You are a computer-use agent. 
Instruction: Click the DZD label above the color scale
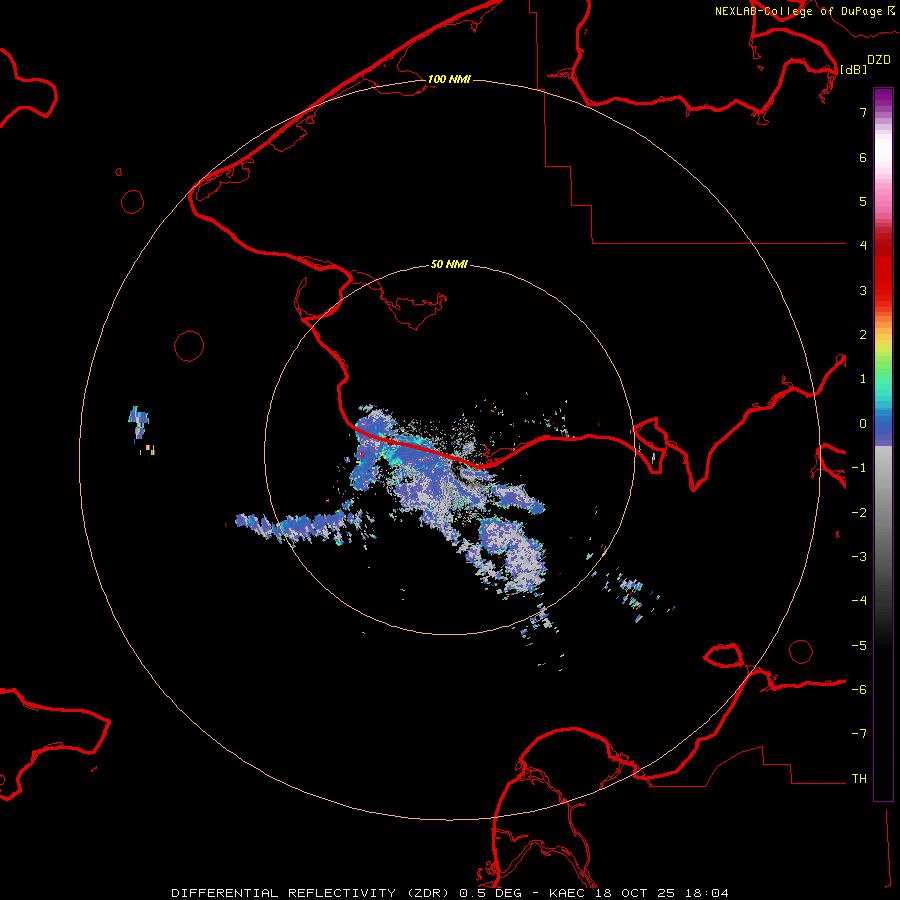pos(879,60)
